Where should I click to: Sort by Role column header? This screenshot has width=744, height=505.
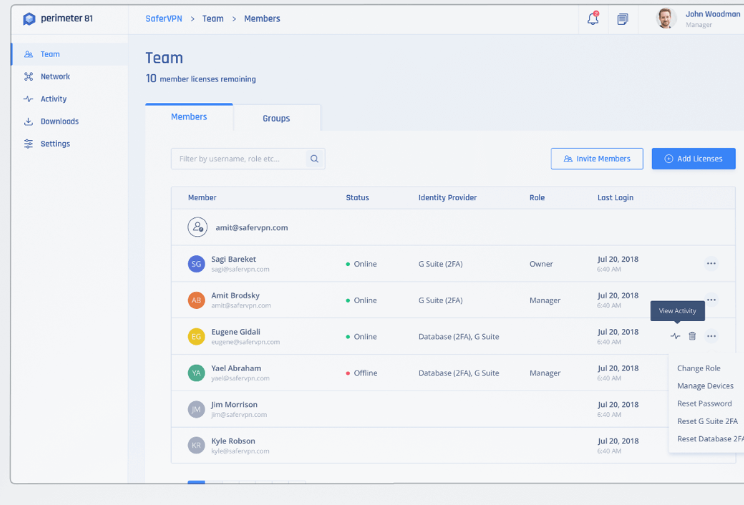(x=537, y=197)
